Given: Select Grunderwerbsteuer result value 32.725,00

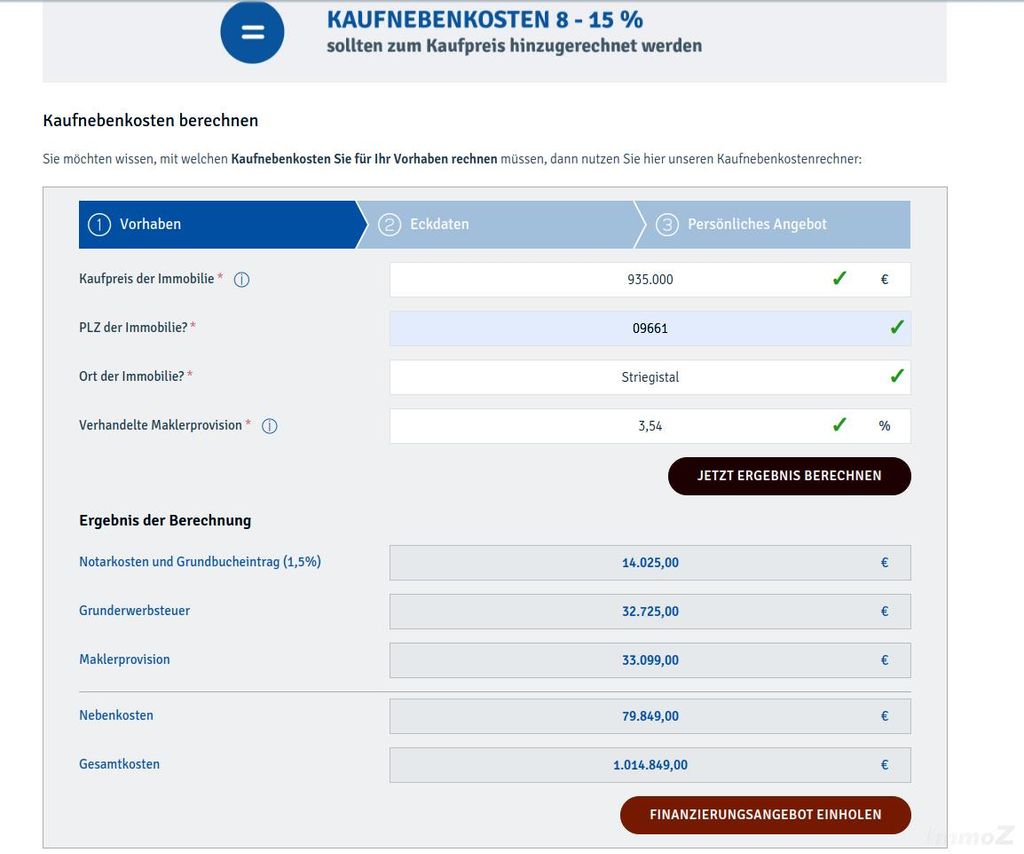Looking at the screenshot, I should 650,612.
